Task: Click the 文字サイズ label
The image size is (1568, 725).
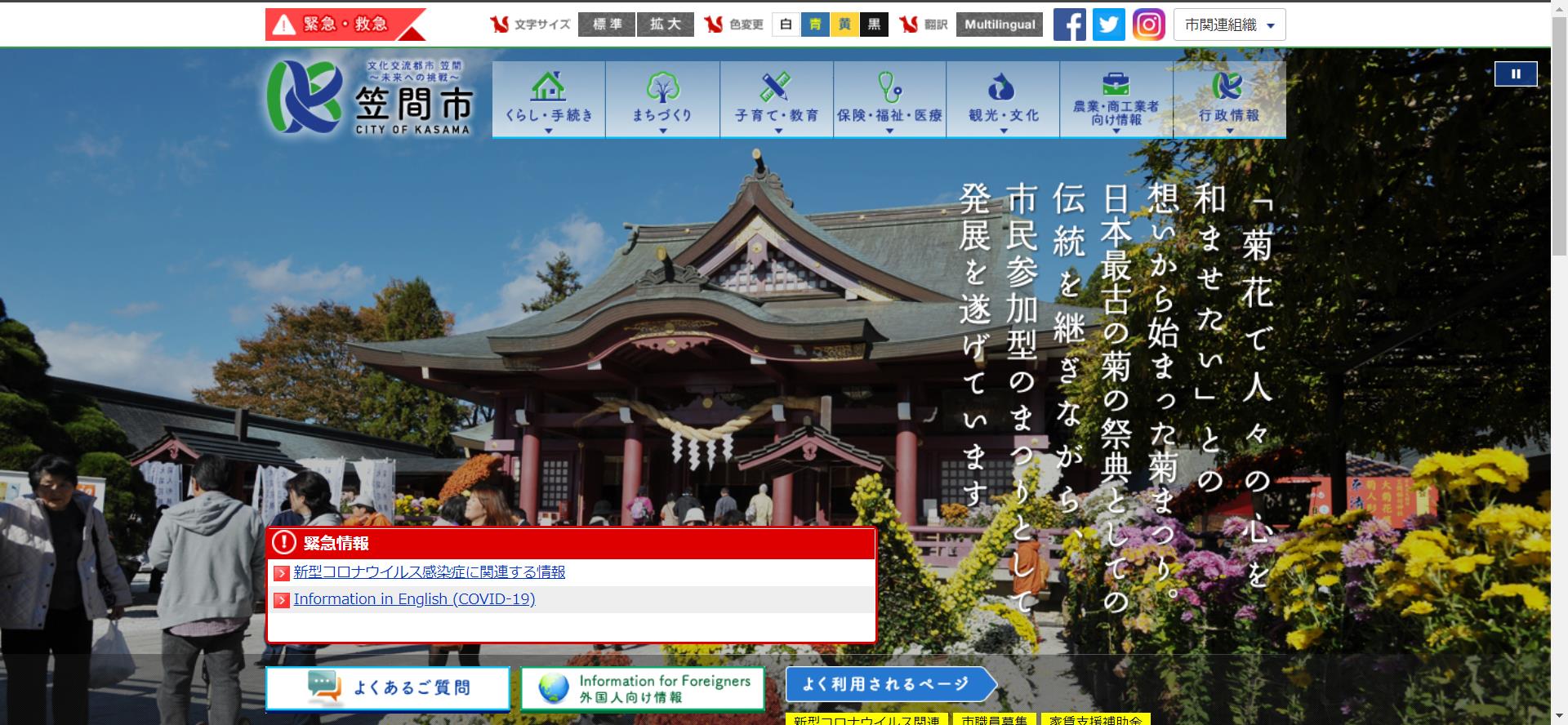Action: (542, 24)
